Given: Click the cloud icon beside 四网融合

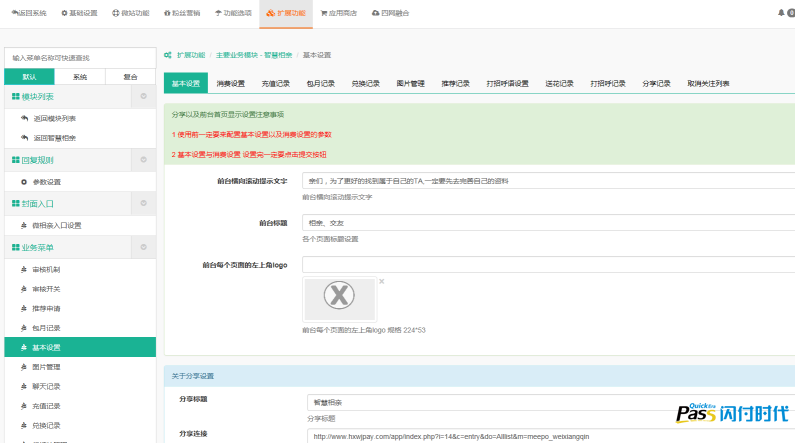Looking at the screenshot, I should 376,13.
